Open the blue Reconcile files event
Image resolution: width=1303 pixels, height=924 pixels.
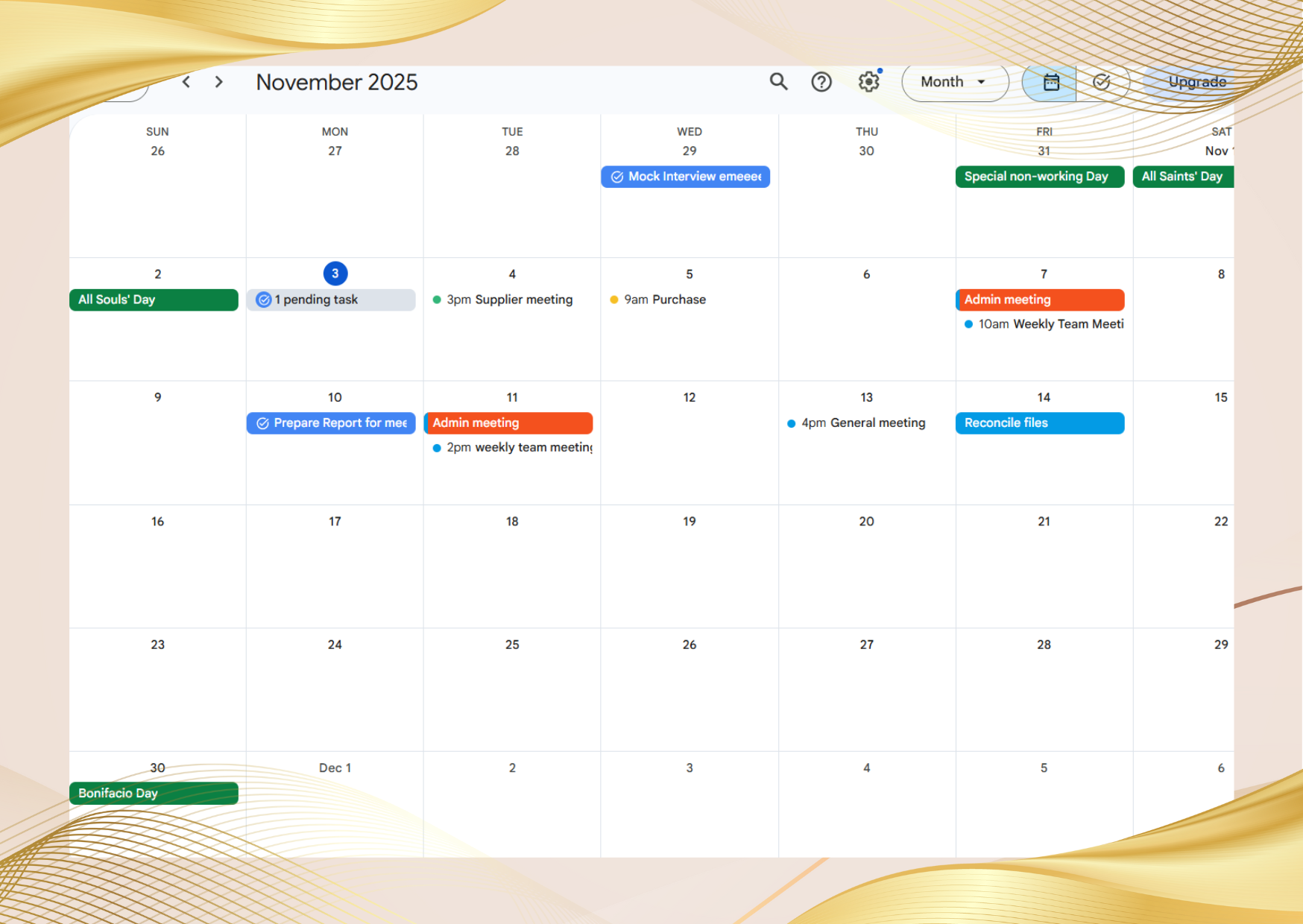coord(1039,423)
